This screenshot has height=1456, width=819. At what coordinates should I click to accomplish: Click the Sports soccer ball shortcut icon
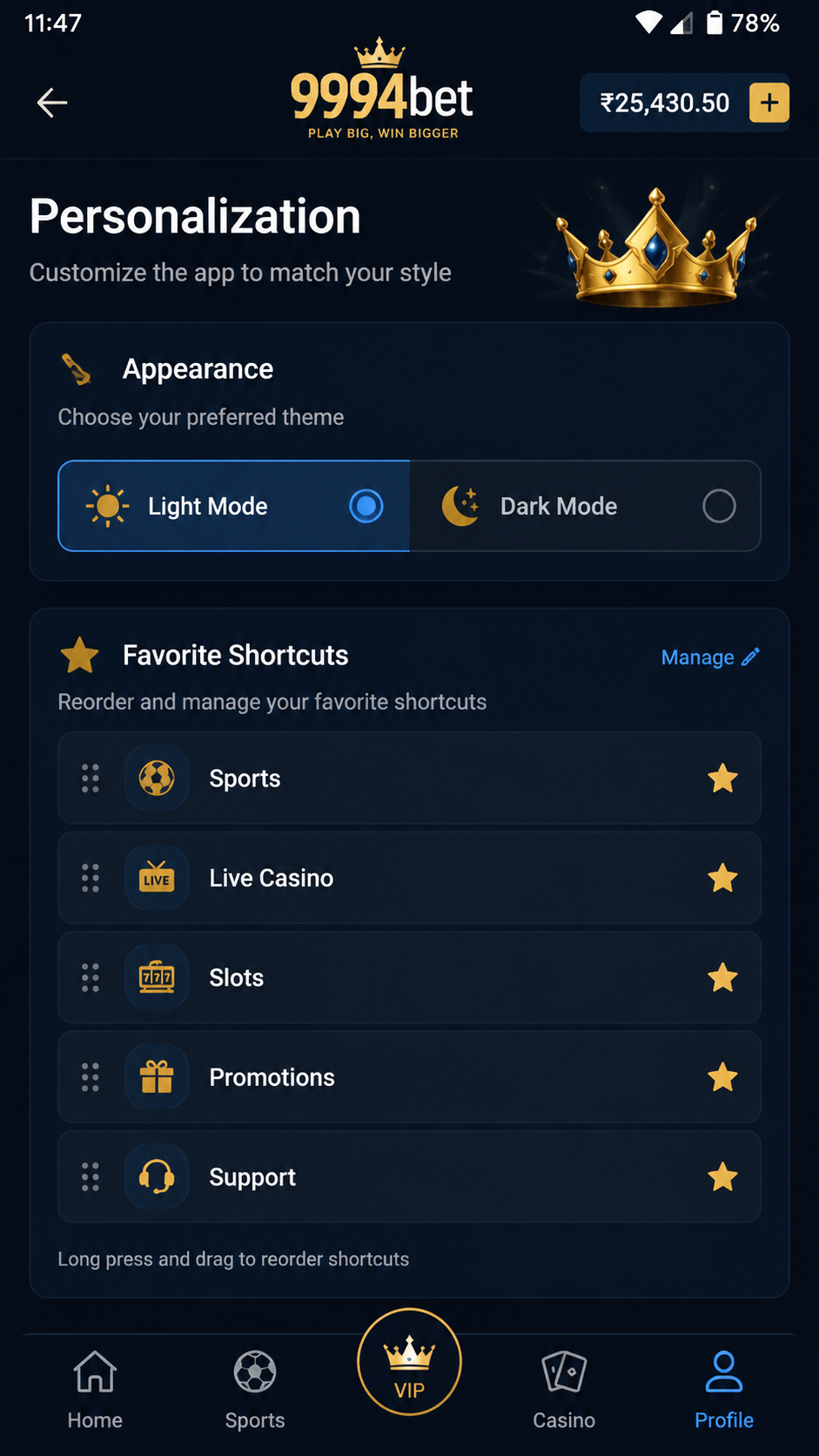click(x=157, y=779)
